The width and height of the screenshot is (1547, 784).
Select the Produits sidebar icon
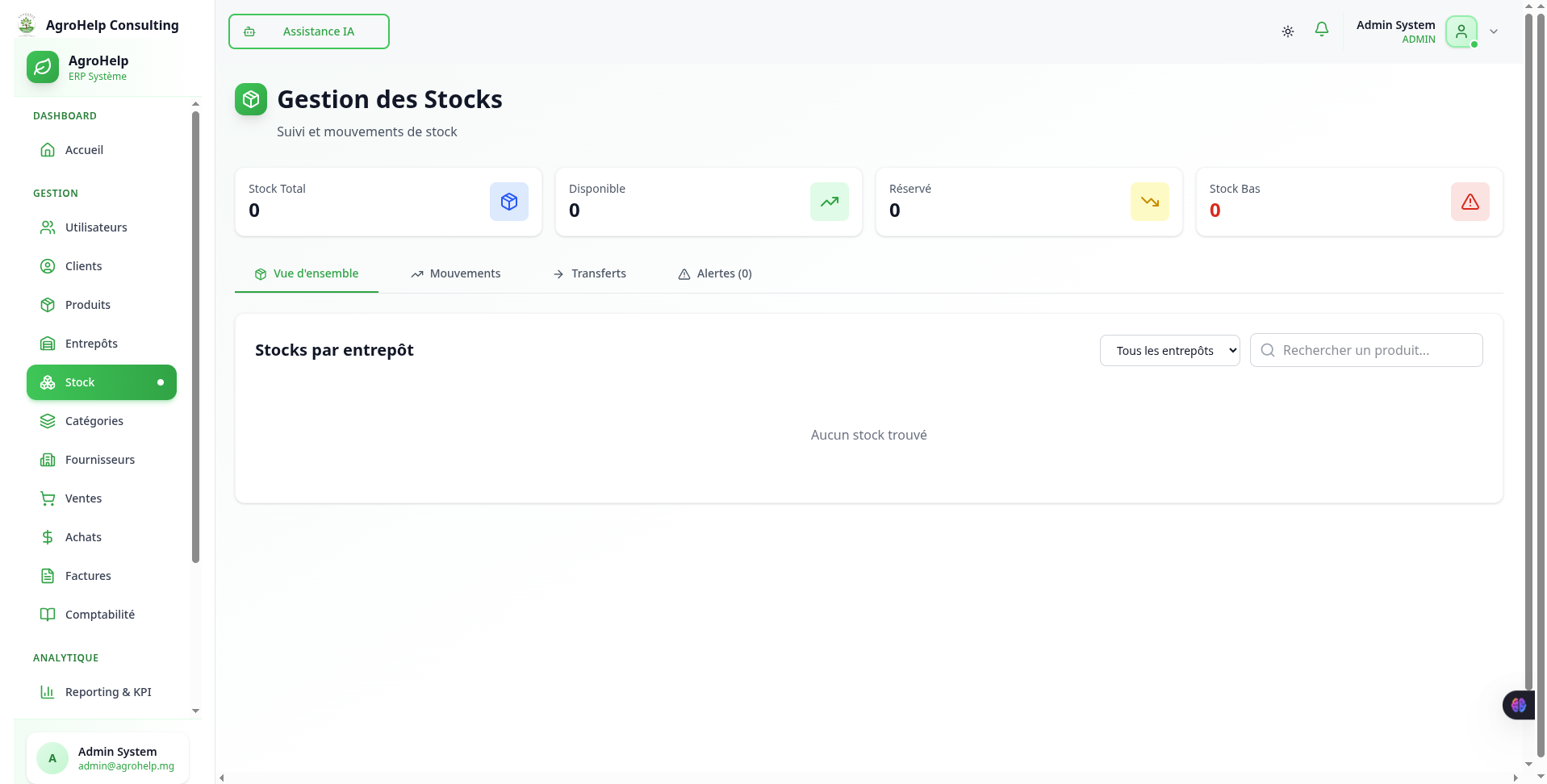tap(48, 305)
